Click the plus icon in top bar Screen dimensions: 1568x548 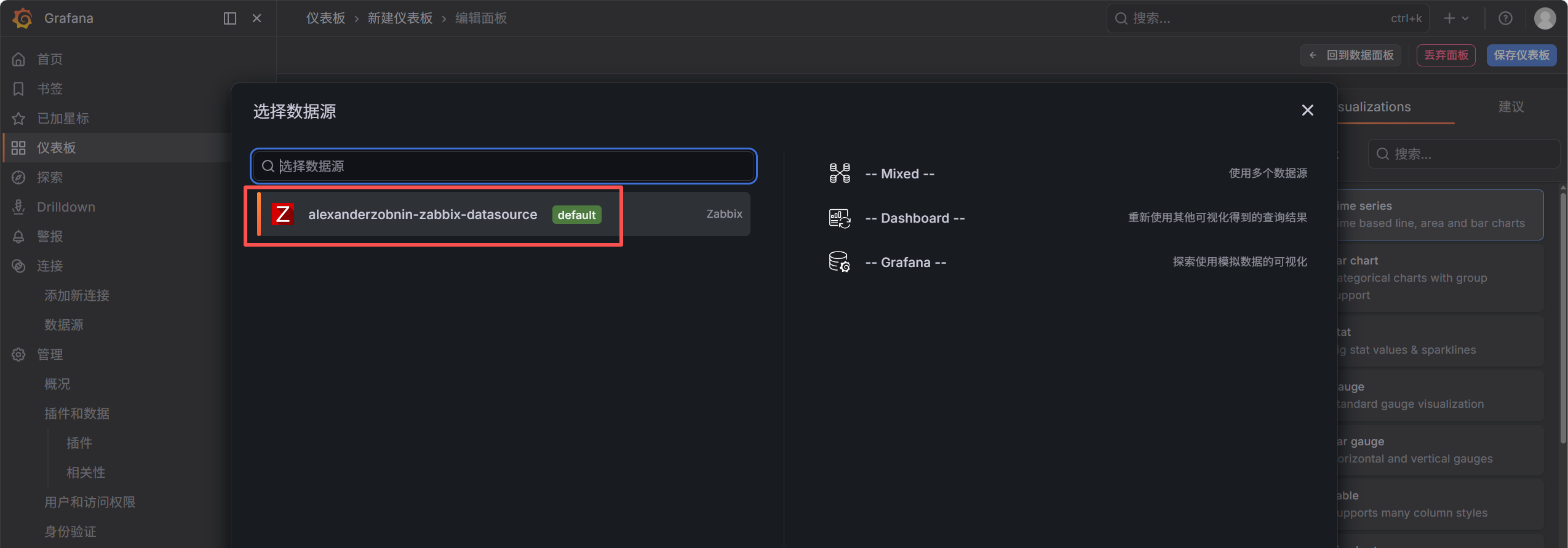(x=1450, y=18)
